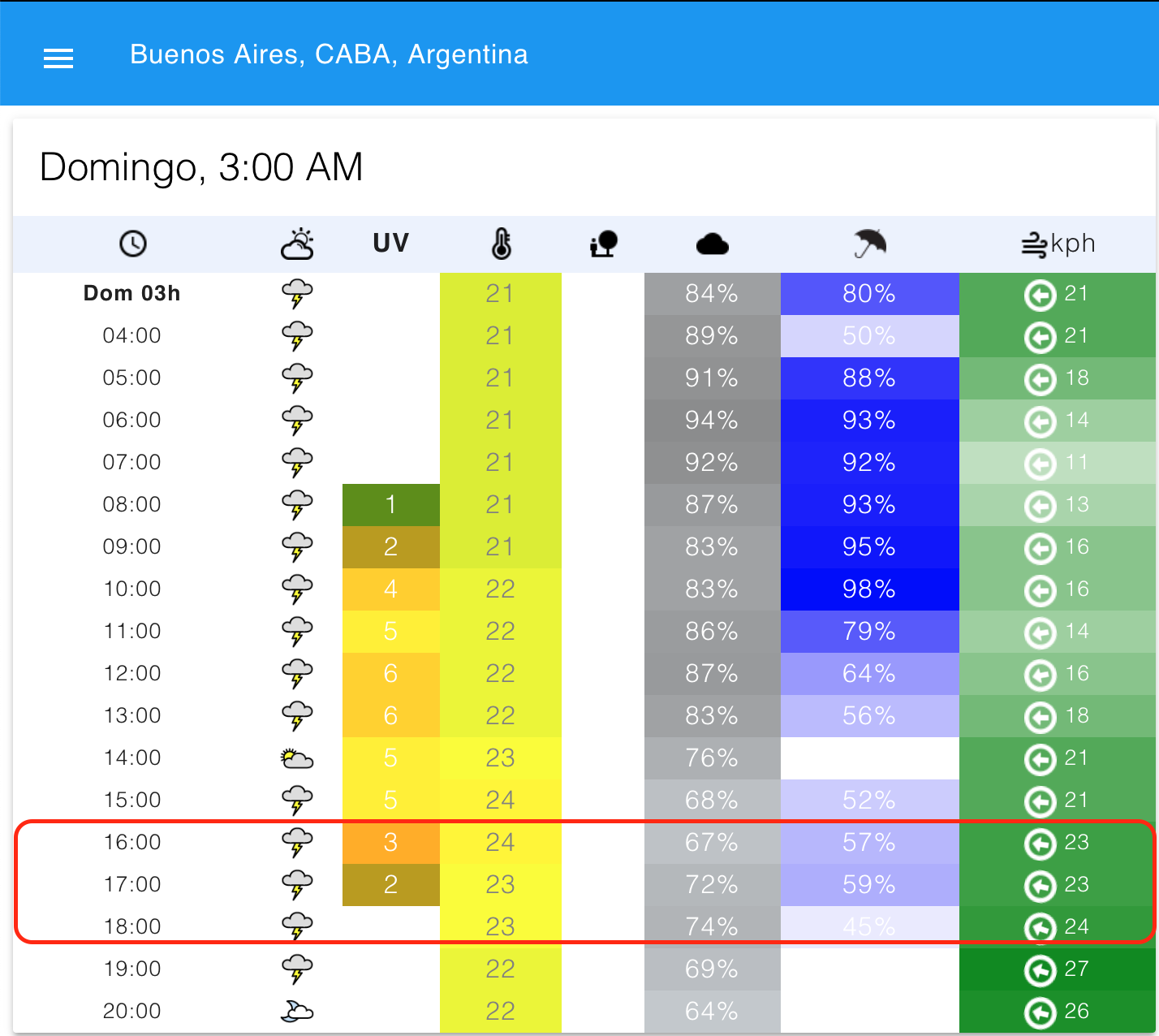Click the umbrella precipitation column icon
The image size is (1159, 1036).
[x=870, y=244]
